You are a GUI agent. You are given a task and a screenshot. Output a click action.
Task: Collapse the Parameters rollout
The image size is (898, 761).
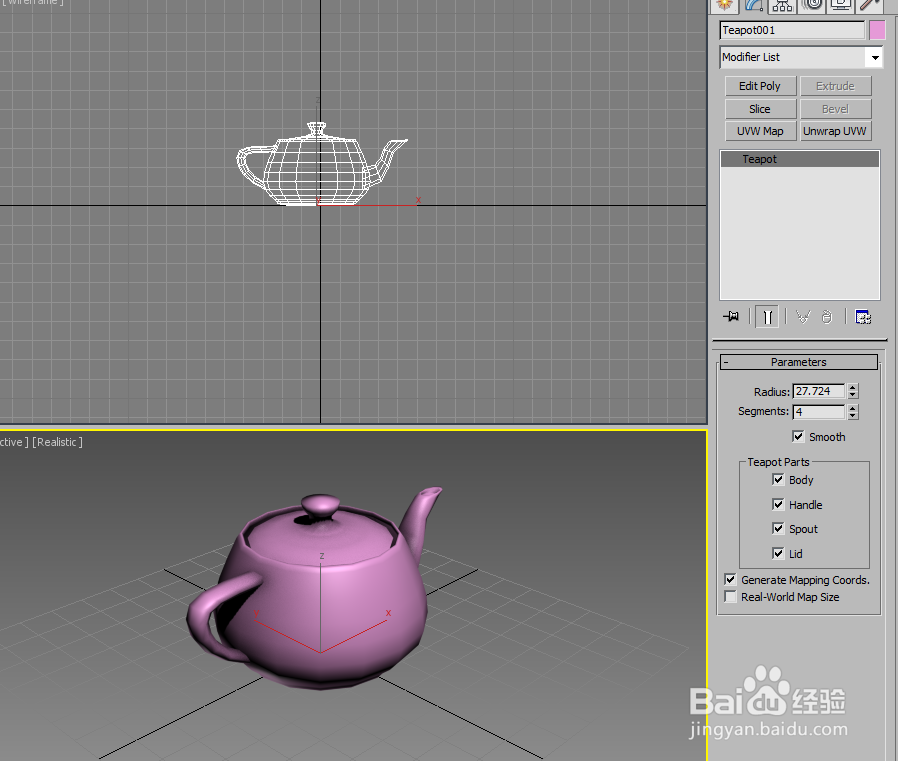tap(798, 362)
